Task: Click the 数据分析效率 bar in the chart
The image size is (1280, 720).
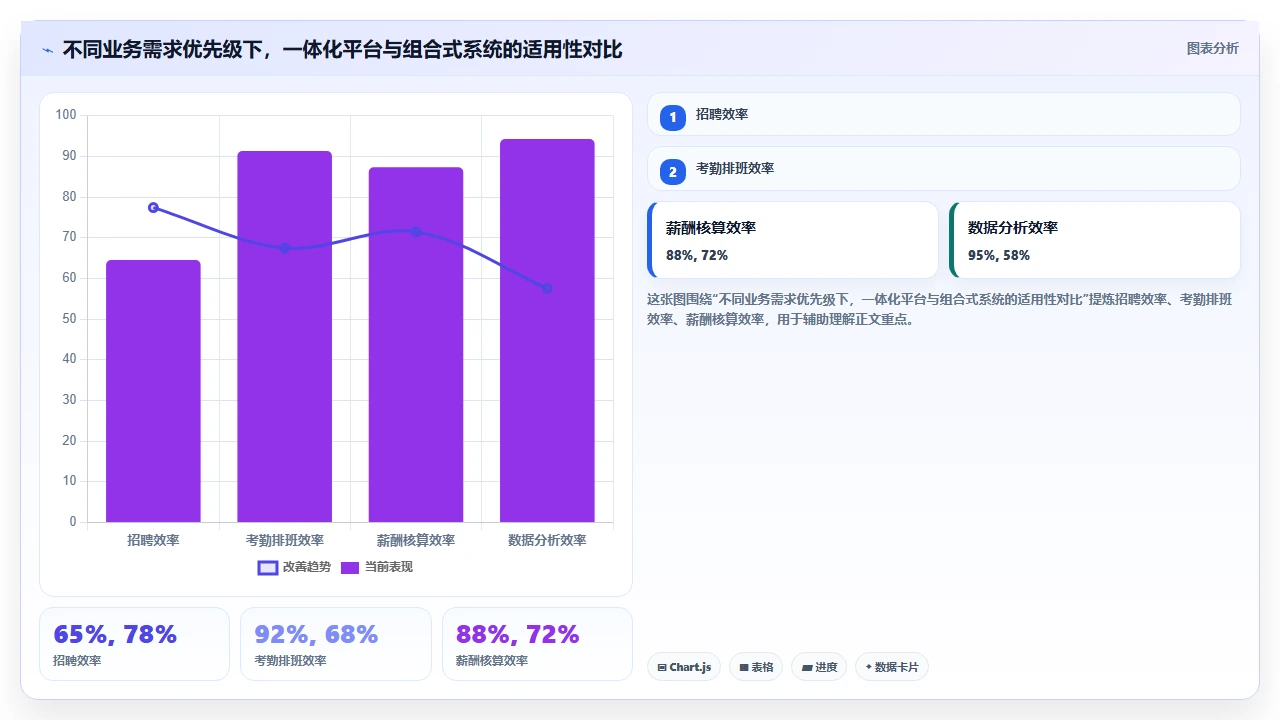Action: point(547,330)
